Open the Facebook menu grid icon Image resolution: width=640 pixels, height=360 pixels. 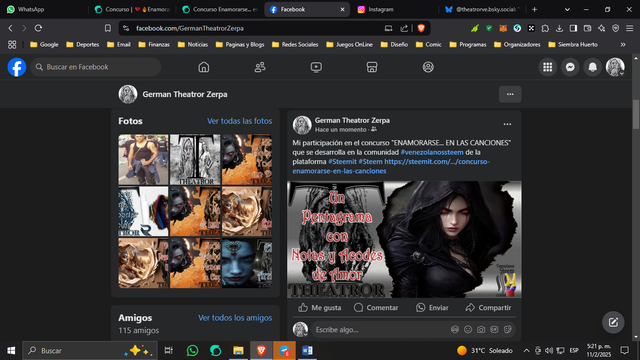tap(548, 67)
